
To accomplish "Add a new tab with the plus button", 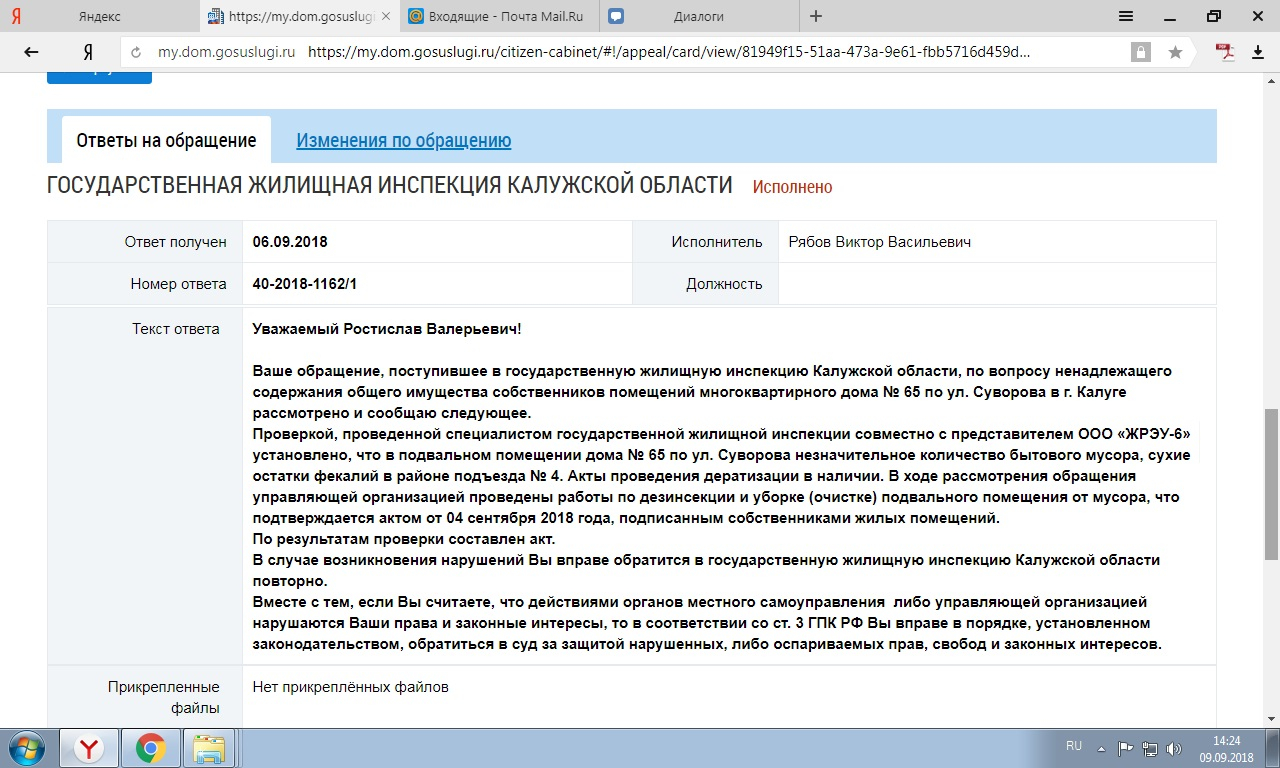I will tap(816, 16).
